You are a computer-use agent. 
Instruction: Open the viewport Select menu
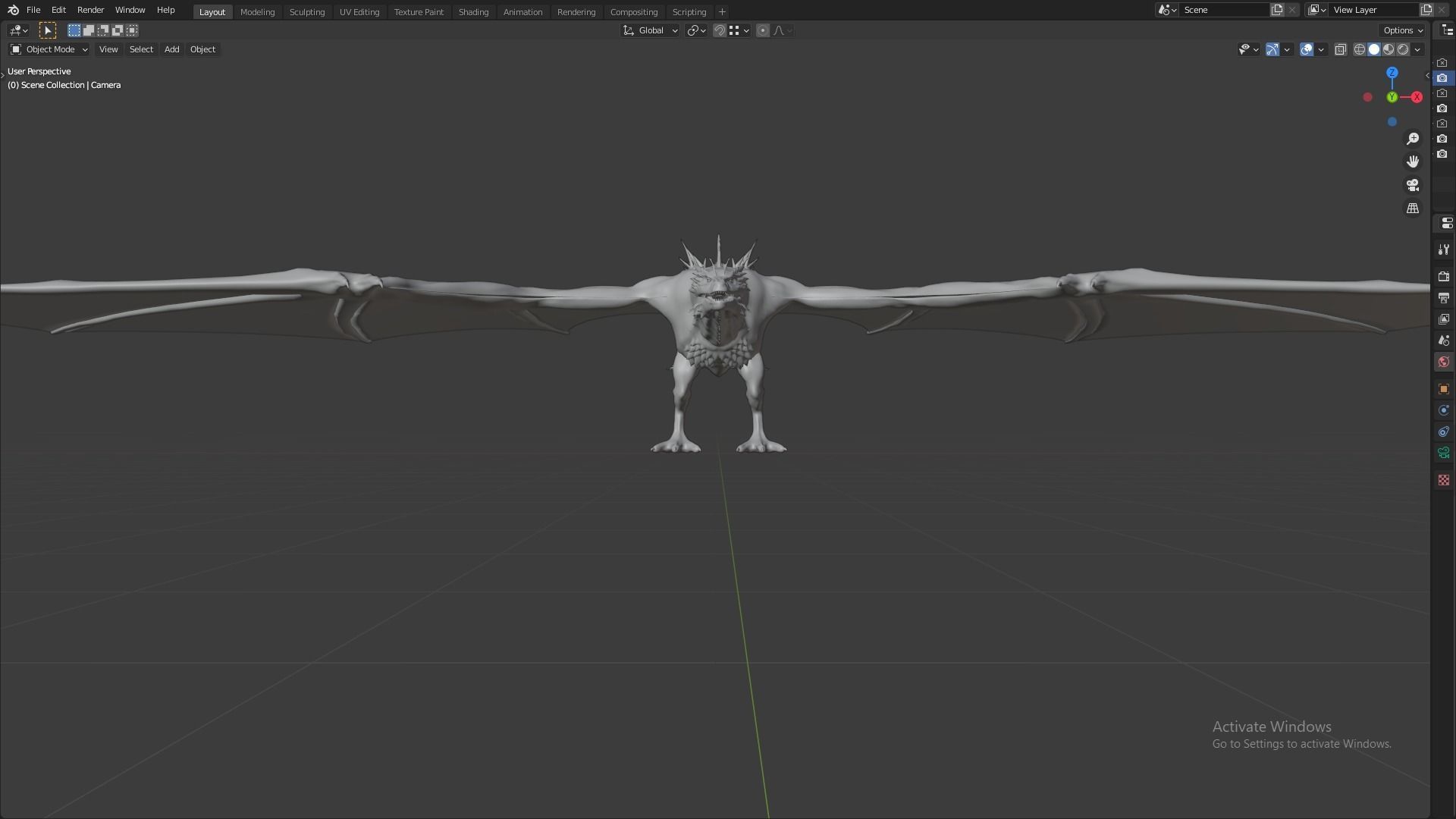tap(141, 49)
